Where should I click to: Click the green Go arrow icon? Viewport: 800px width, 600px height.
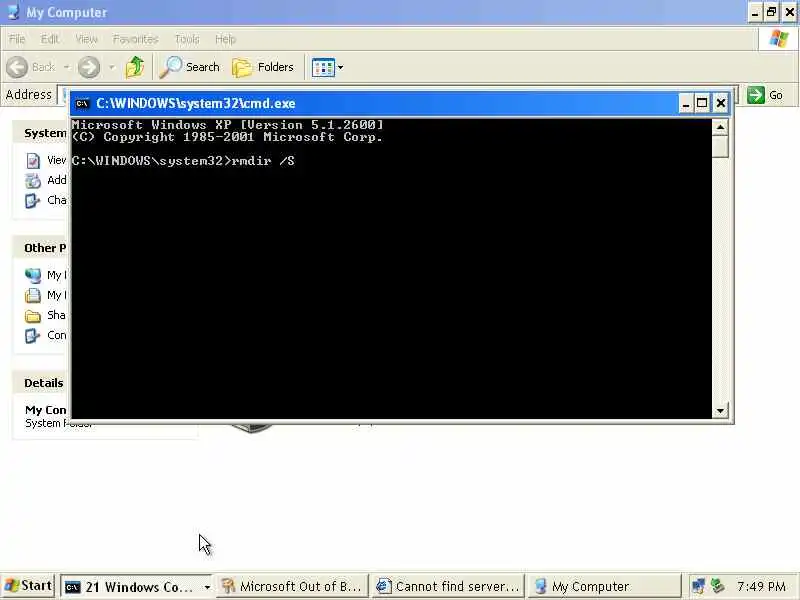click(756, 95)
